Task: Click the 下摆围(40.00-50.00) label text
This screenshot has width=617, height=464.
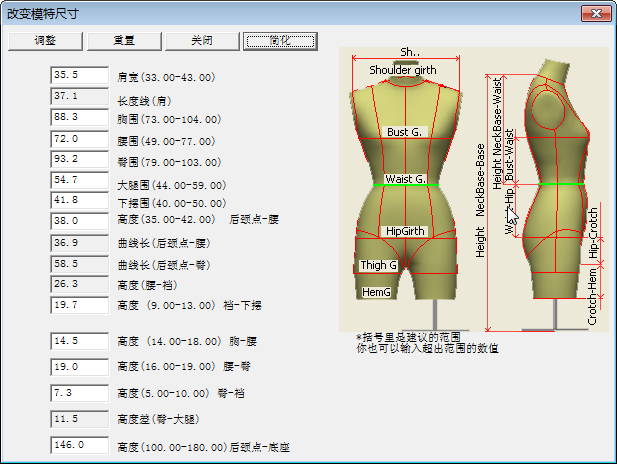Action: [172, 203]
